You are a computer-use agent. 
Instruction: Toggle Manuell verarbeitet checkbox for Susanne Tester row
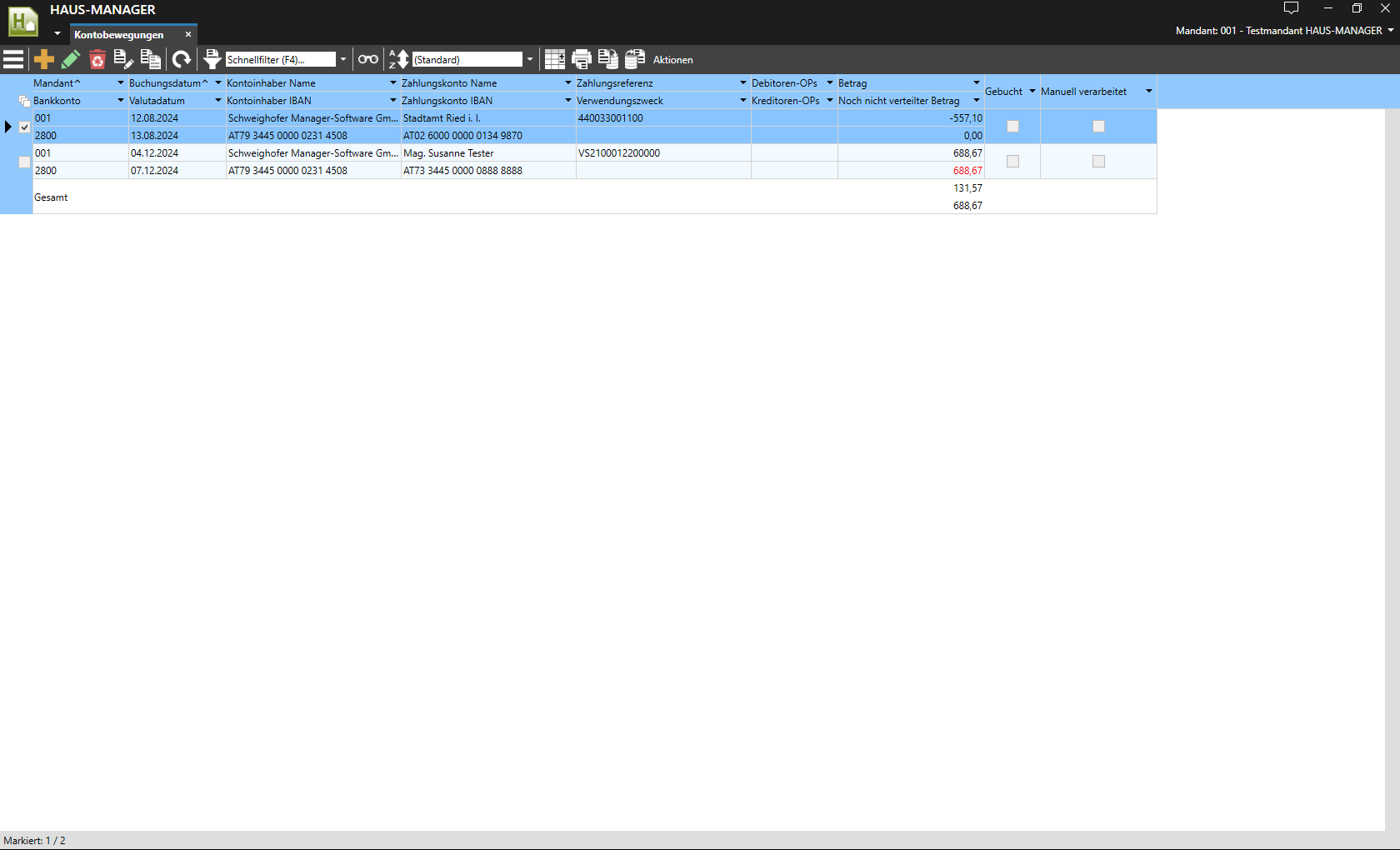click(1098, 162)
